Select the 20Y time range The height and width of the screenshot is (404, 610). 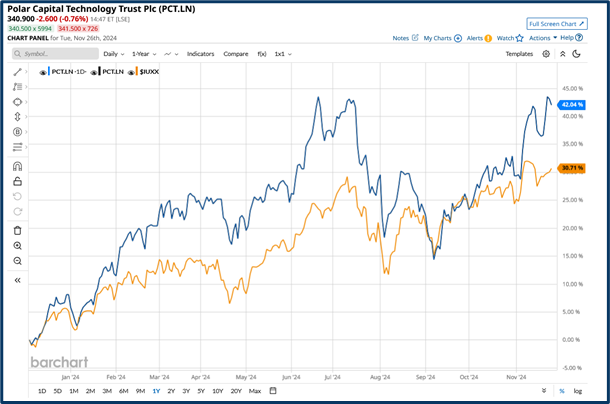(x=236, y=391)
